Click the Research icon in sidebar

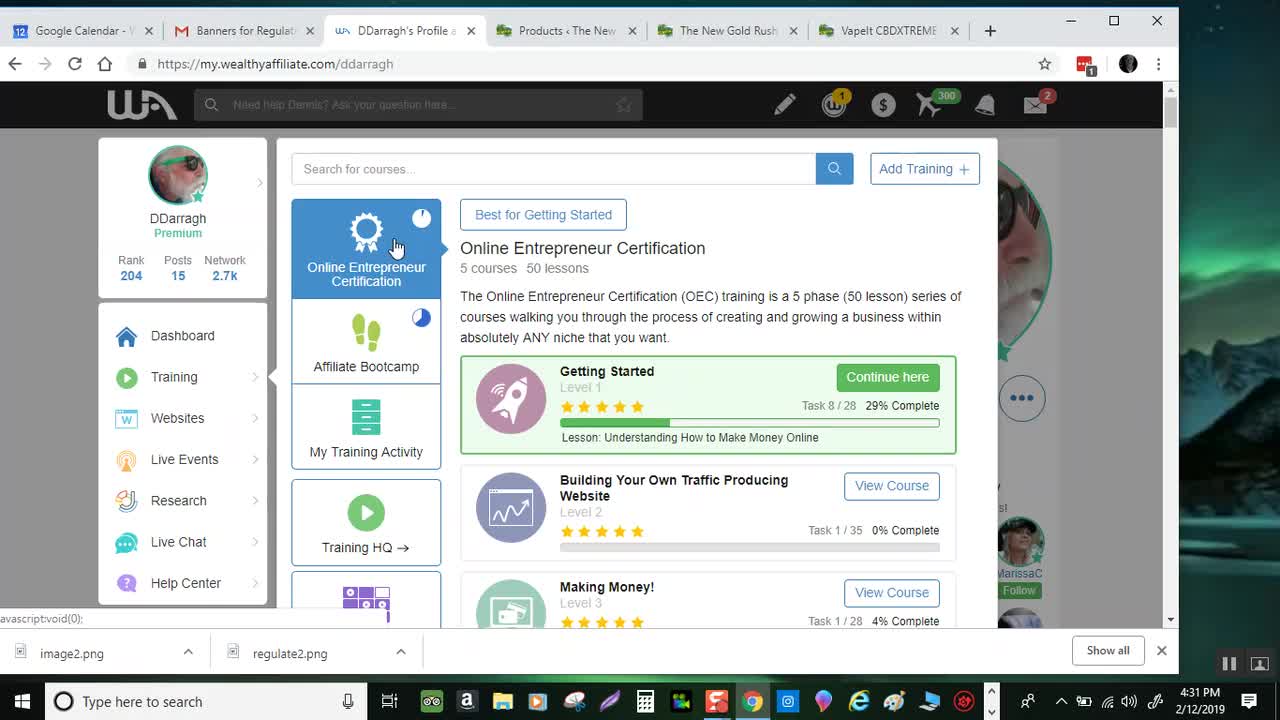[126, 501]
